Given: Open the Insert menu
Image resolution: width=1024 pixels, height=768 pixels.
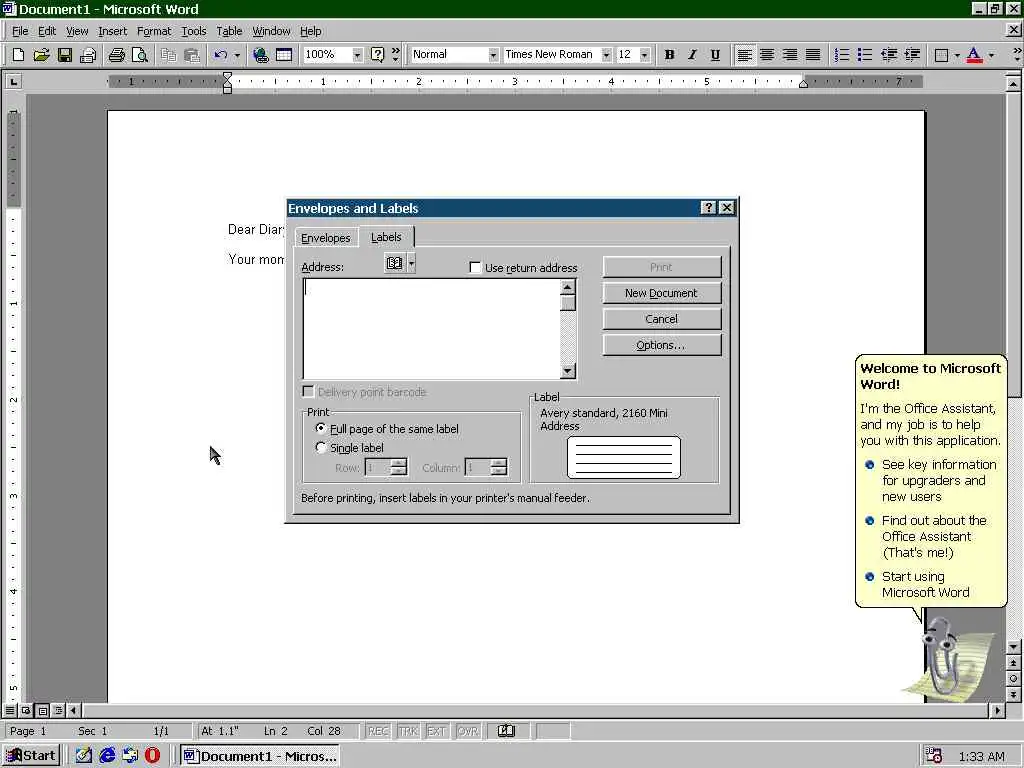Looking at the screenshot, I should point(113,31).
